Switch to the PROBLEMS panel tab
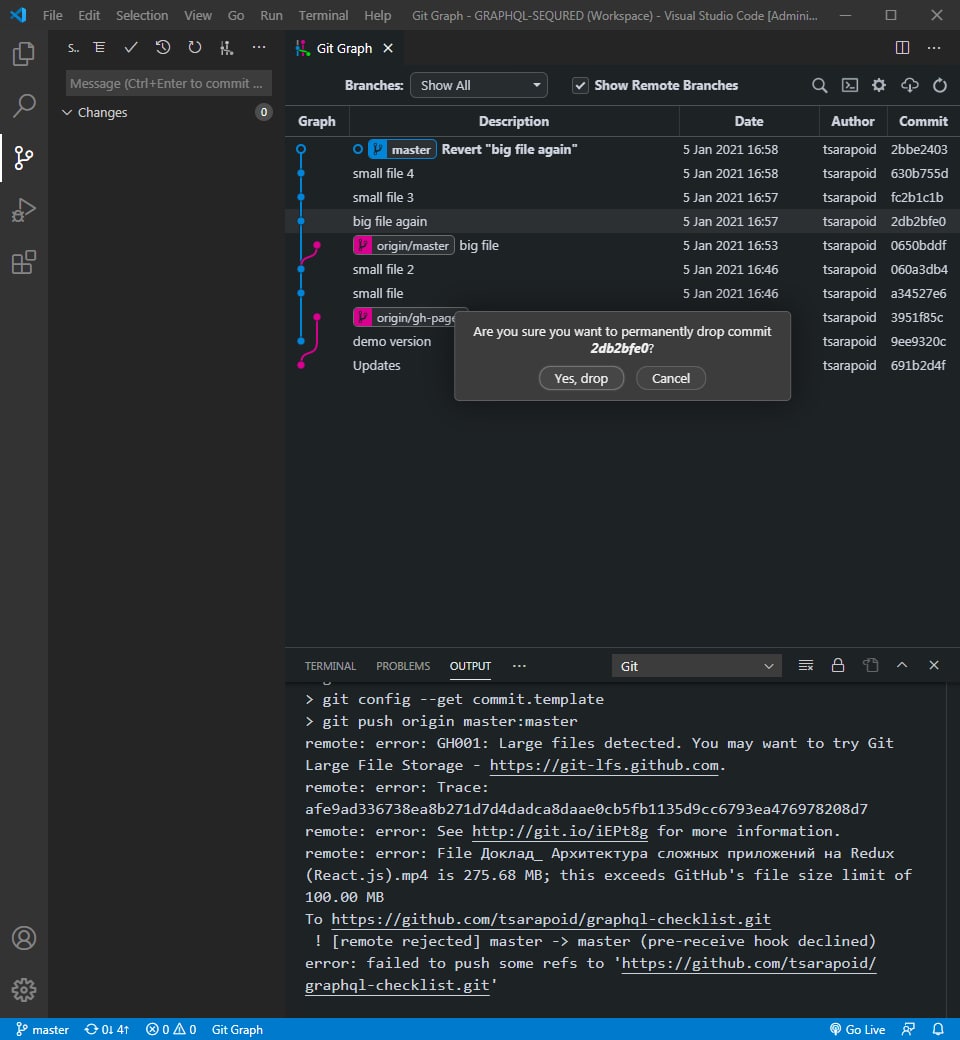960x1040 pixels. point(403,666)
